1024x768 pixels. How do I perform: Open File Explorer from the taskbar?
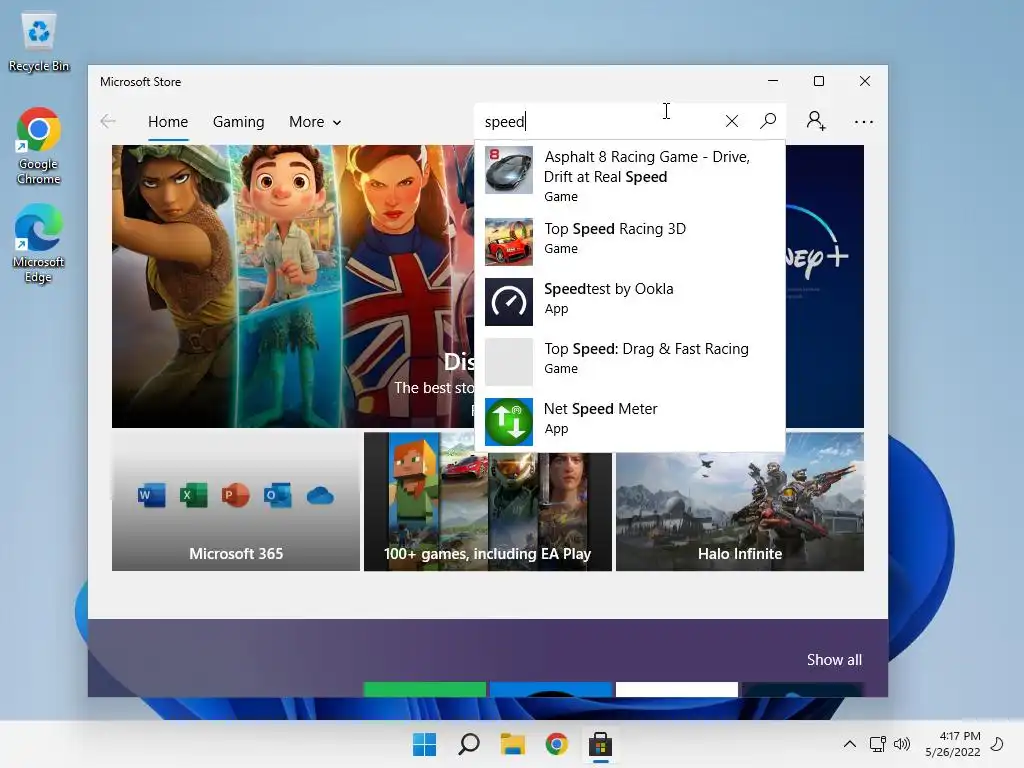(x=513, y=744)
